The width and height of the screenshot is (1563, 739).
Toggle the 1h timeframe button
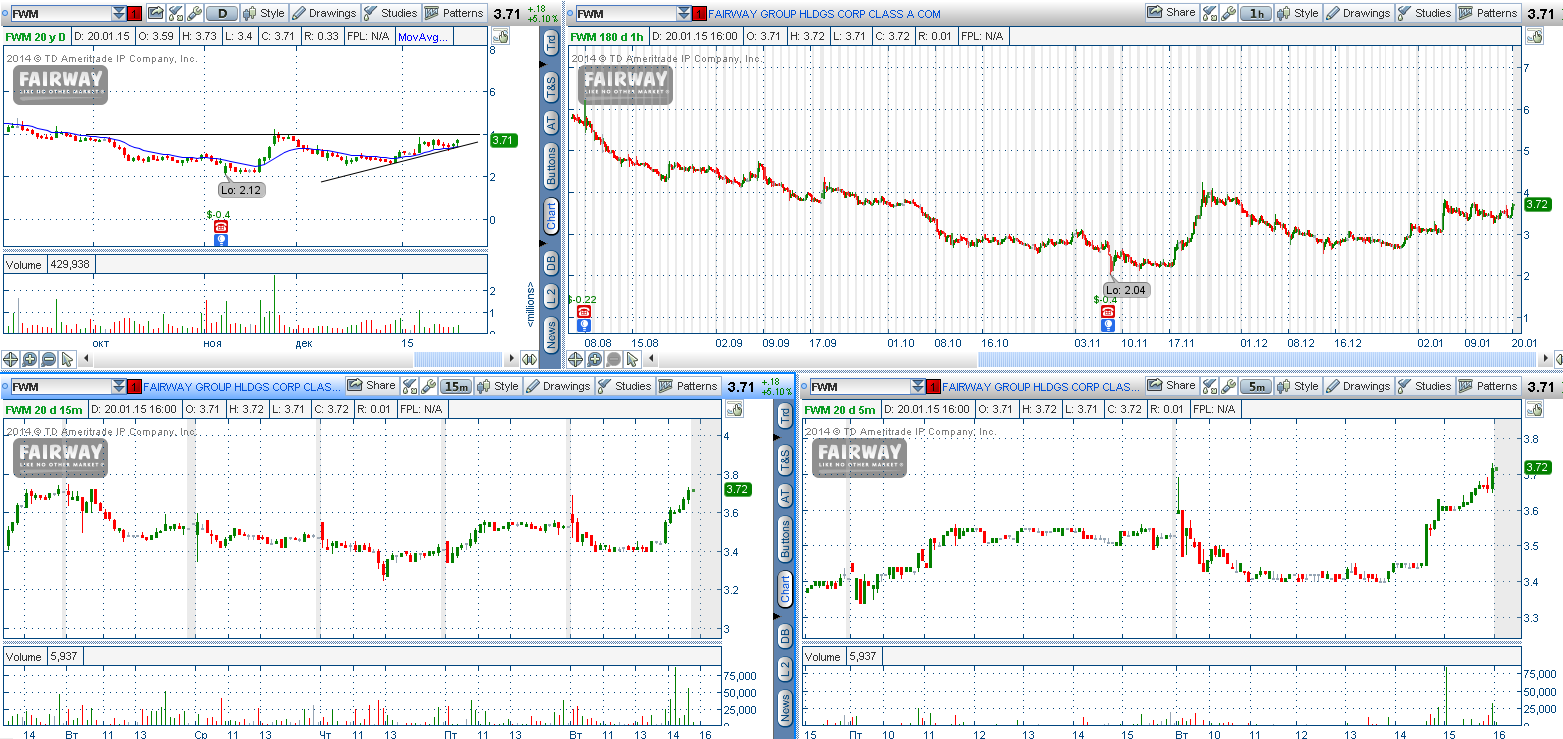point(1256,14)
